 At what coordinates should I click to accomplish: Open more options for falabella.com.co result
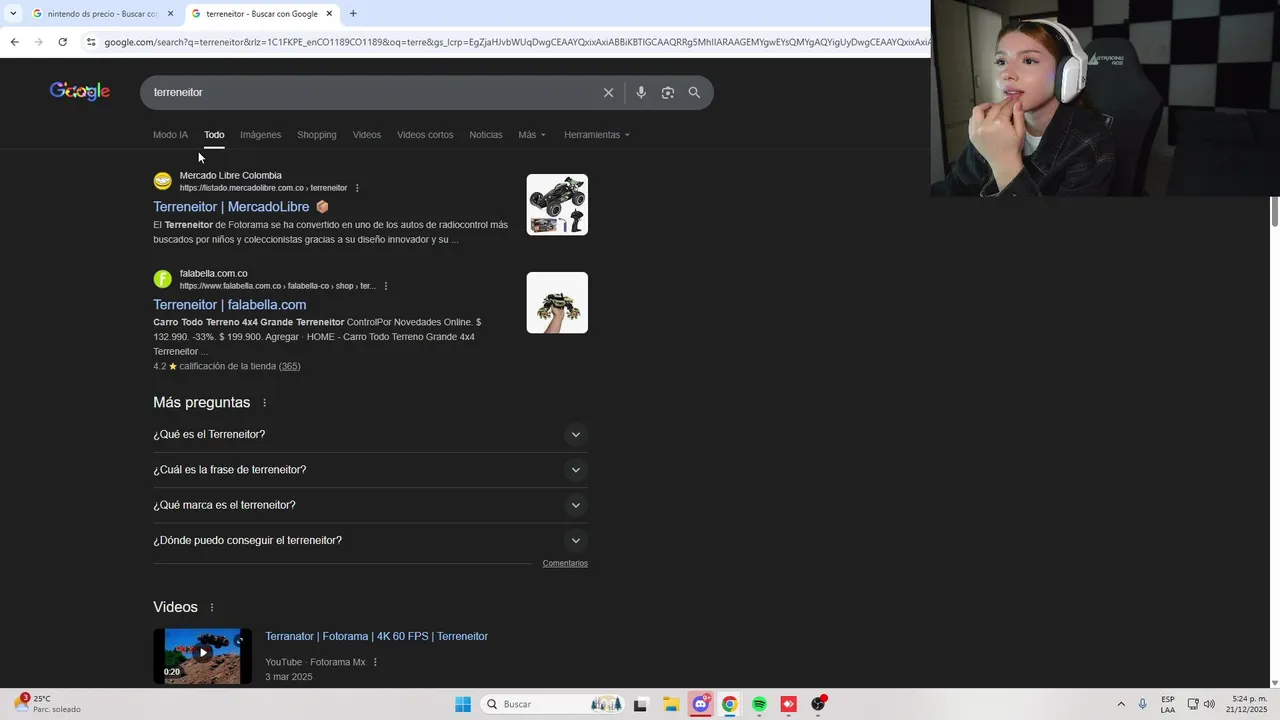(386, 286)
